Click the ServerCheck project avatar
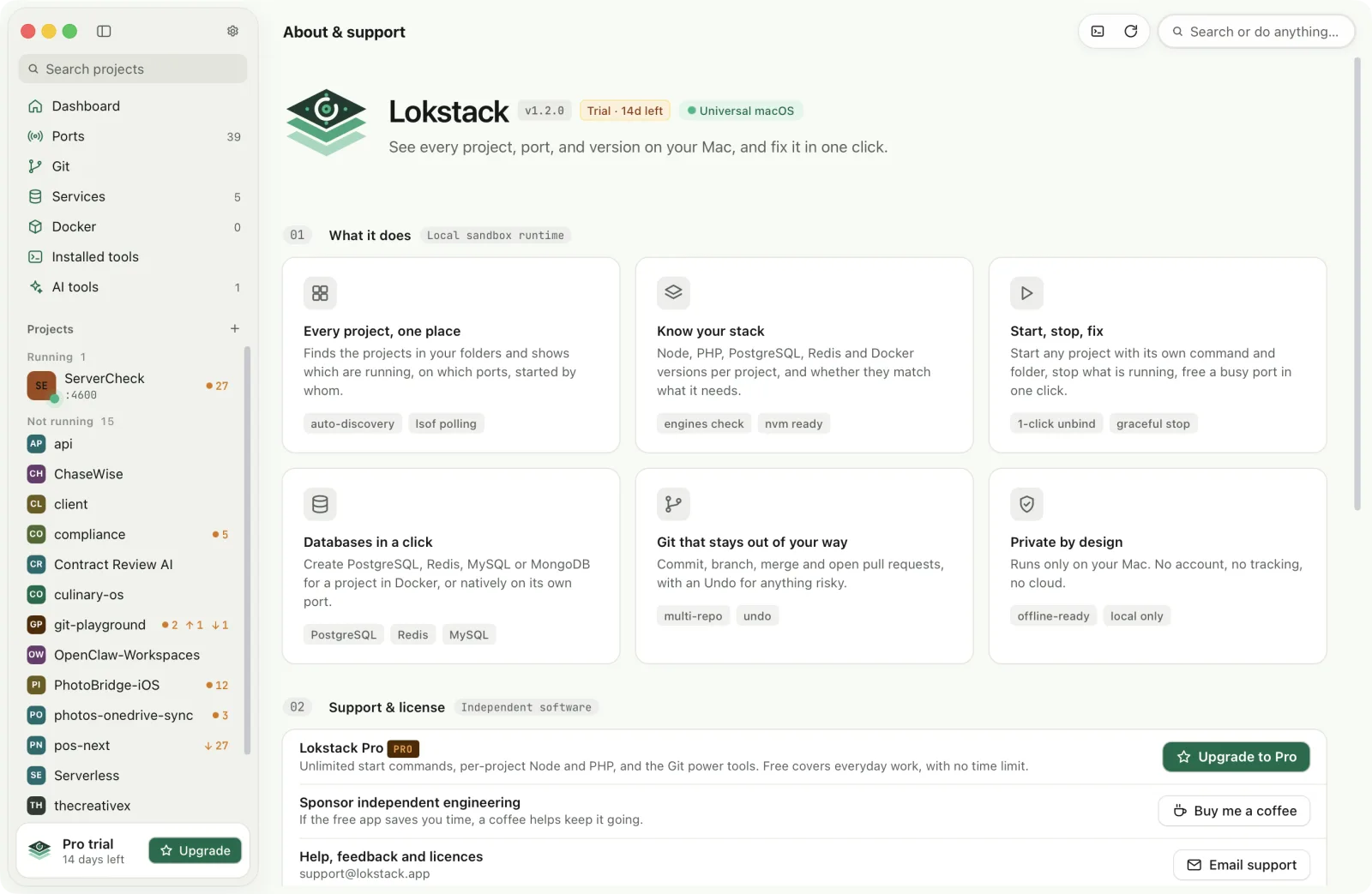Screen dimensions: 1372x894 point(42,387)
